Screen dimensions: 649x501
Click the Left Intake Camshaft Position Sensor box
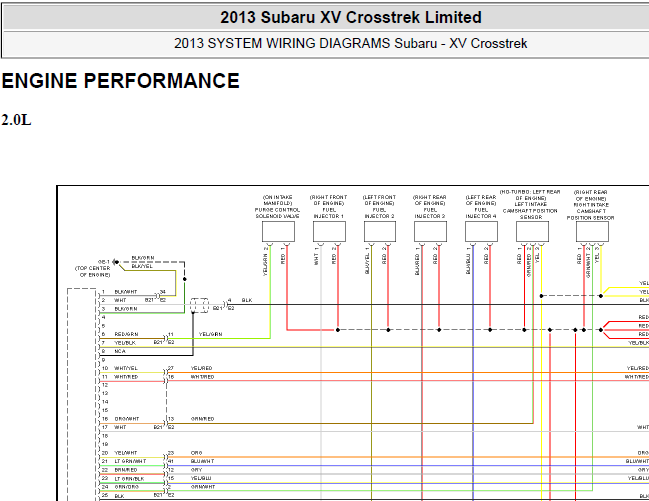pyautogui.click(x=532, y=231)
